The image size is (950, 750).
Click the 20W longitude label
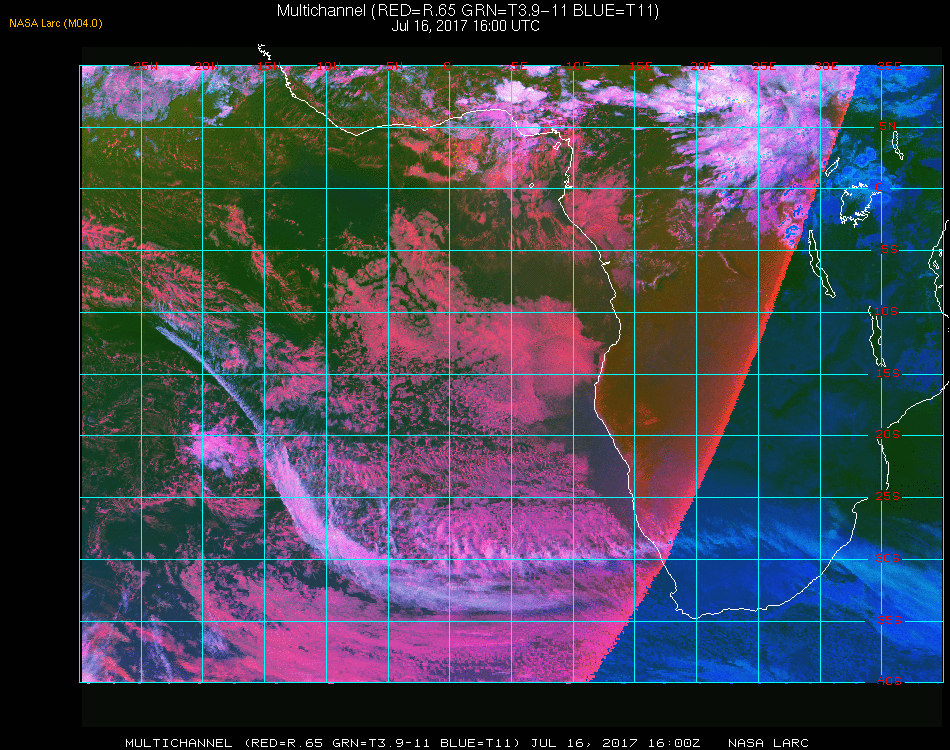coord(207,66)
